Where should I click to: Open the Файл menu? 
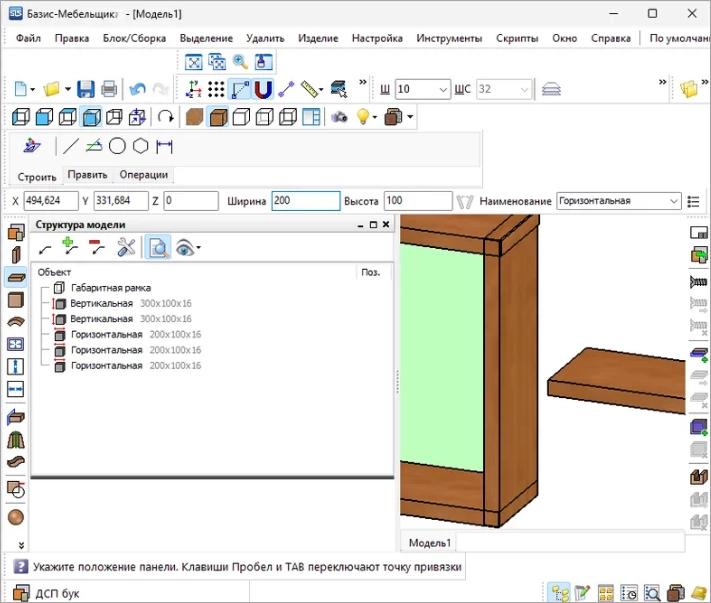(x=29, y=38)
